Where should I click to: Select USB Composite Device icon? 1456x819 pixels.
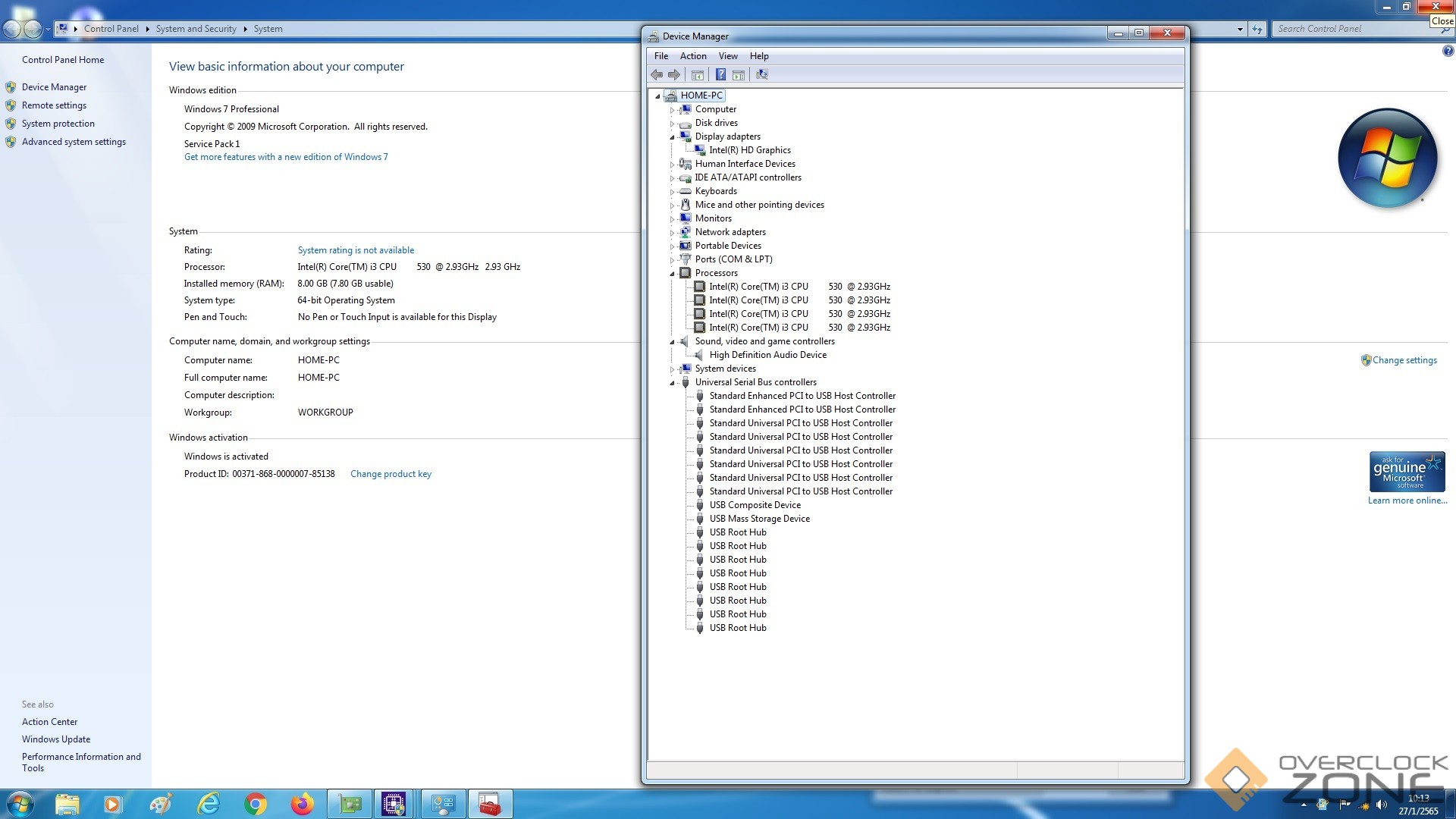699,505
